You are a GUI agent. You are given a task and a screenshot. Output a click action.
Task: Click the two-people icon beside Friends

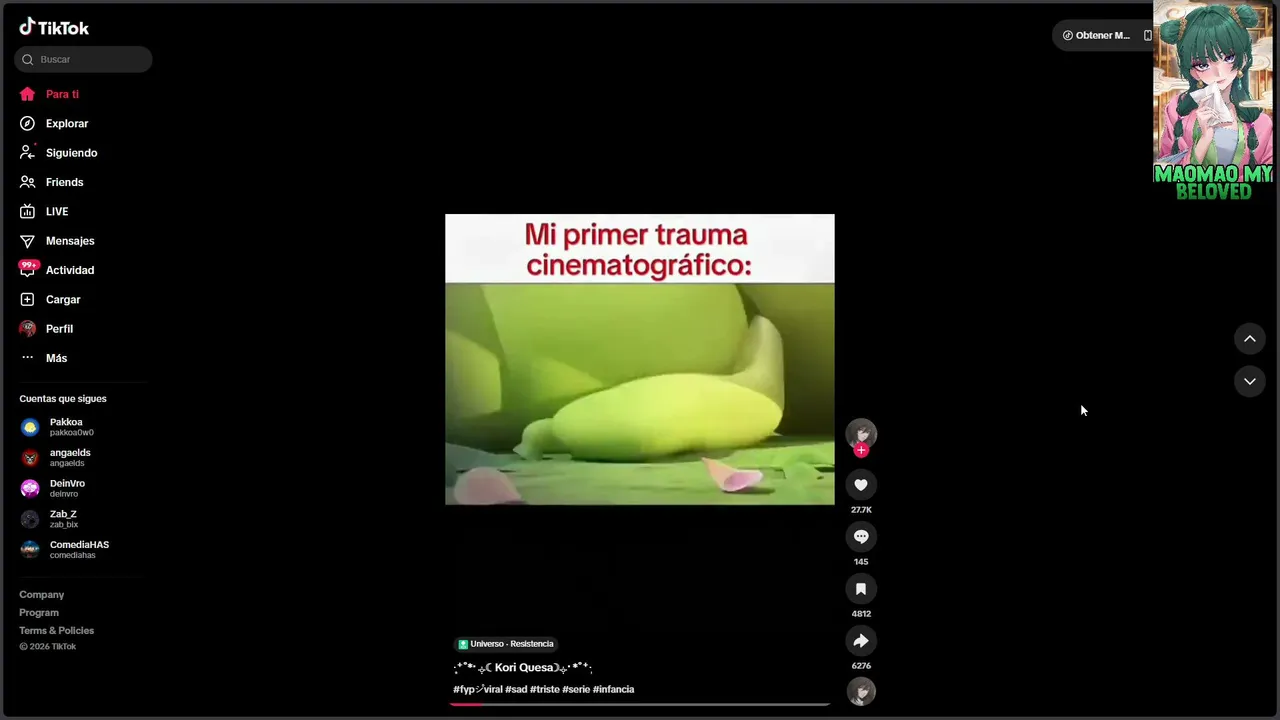click(x=27, y=182)
